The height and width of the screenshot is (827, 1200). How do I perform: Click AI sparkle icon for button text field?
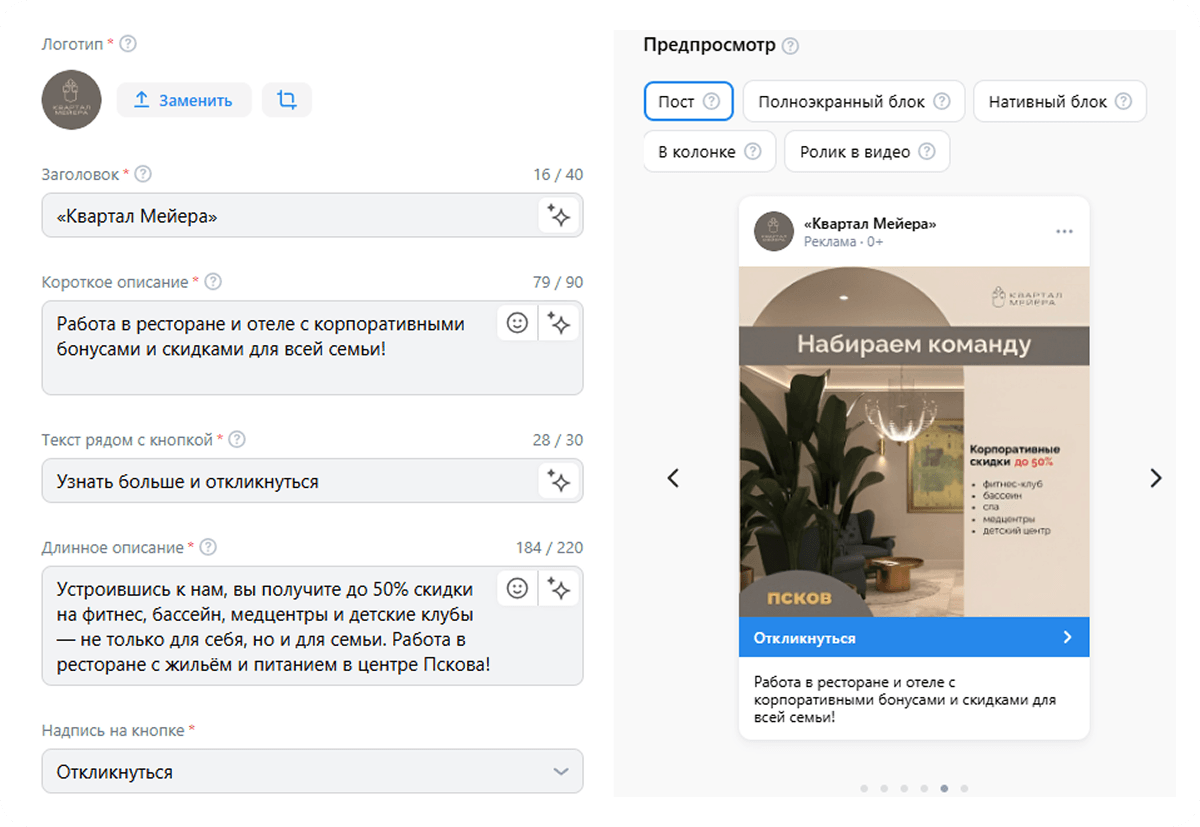pos(559,481)
